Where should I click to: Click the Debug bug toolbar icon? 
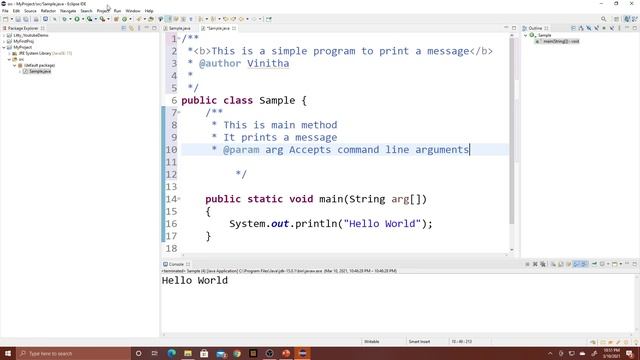[64, 19]
